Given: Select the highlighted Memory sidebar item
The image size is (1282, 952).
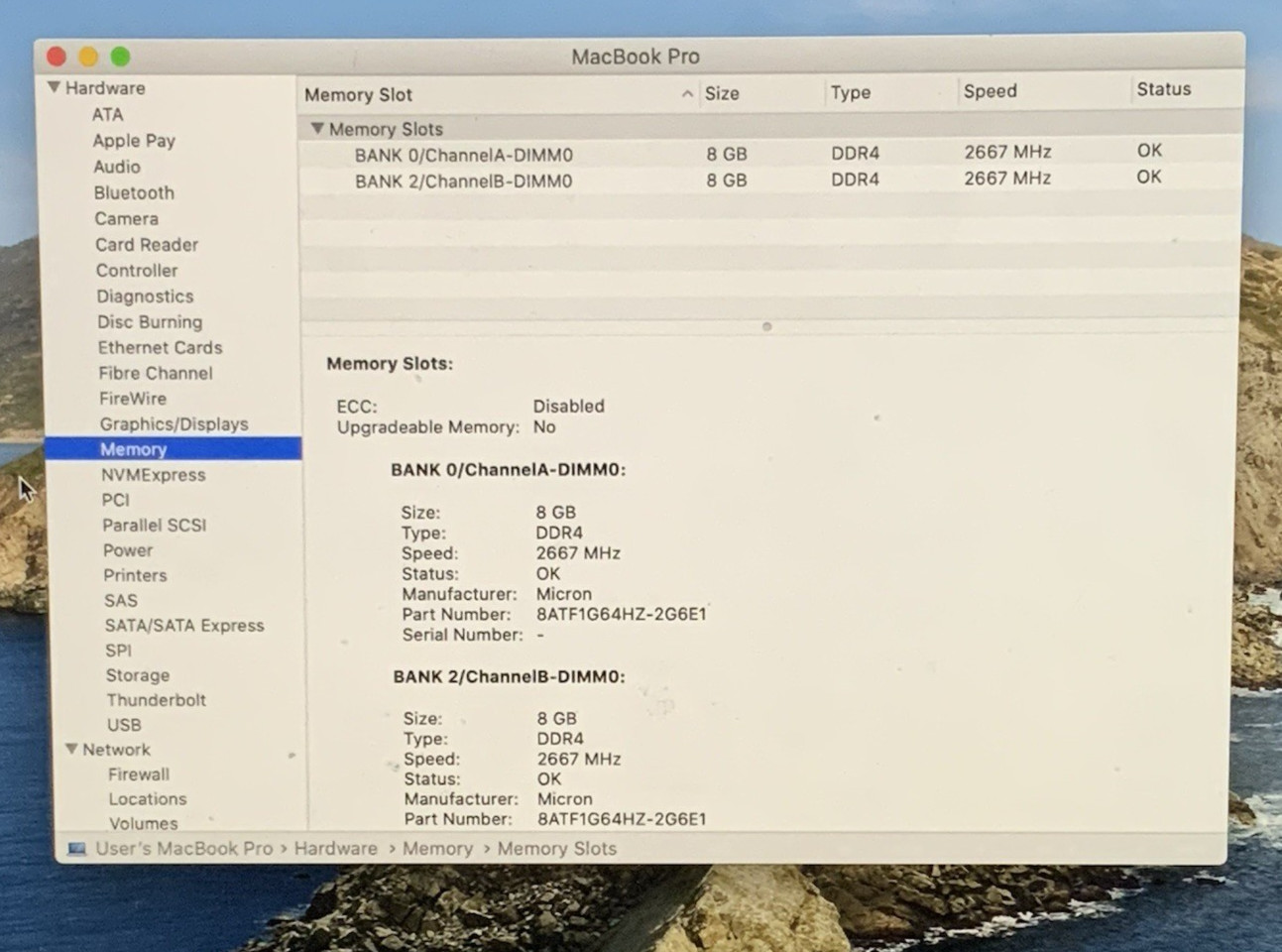Looking at the screenshot, I should [174, 449].
